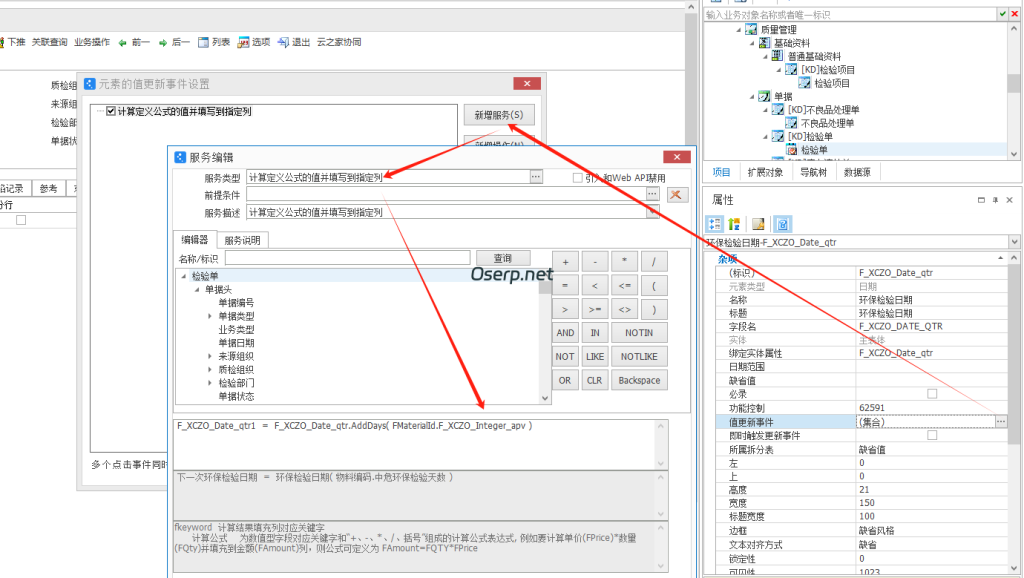Click the green 前一 back arrow icon
The image size is (1024, 578).
click(122, 42)
